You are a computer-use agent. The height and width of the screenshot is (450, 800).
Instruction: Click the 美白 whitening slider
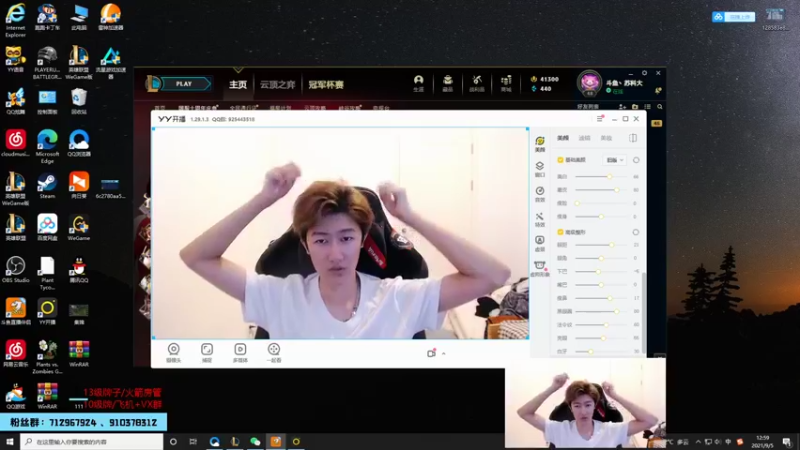coord(601,177)
